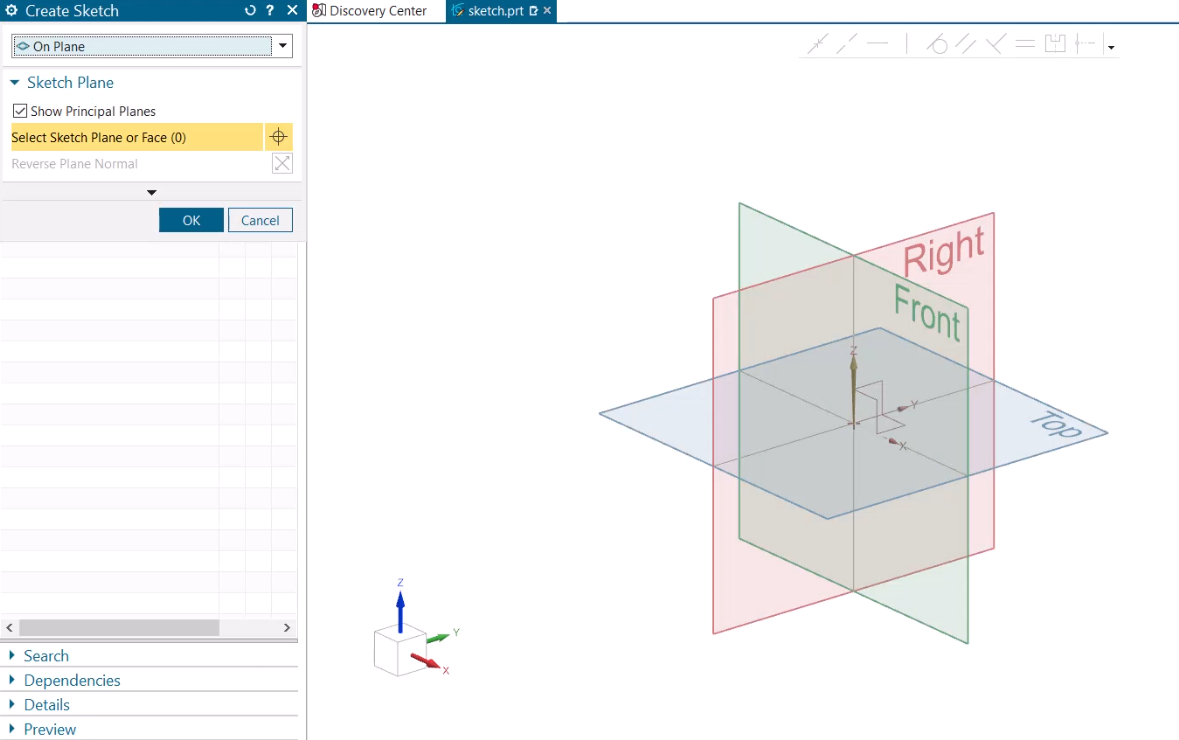1179x740 pixels.
Task: Select the Perpendicular constraint icon
Action: 994,43
